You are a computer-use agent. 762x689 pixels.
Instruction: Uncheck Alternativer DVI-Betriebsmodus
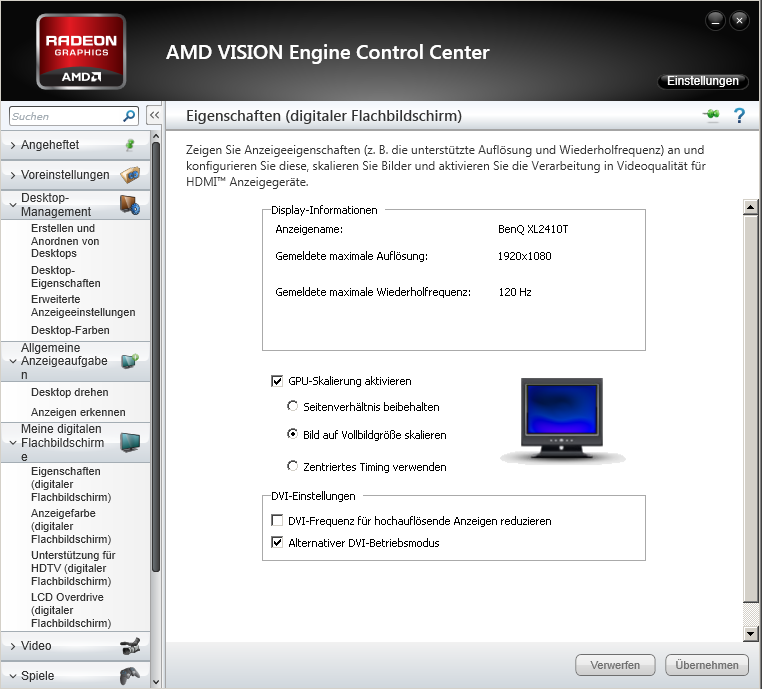277,542
